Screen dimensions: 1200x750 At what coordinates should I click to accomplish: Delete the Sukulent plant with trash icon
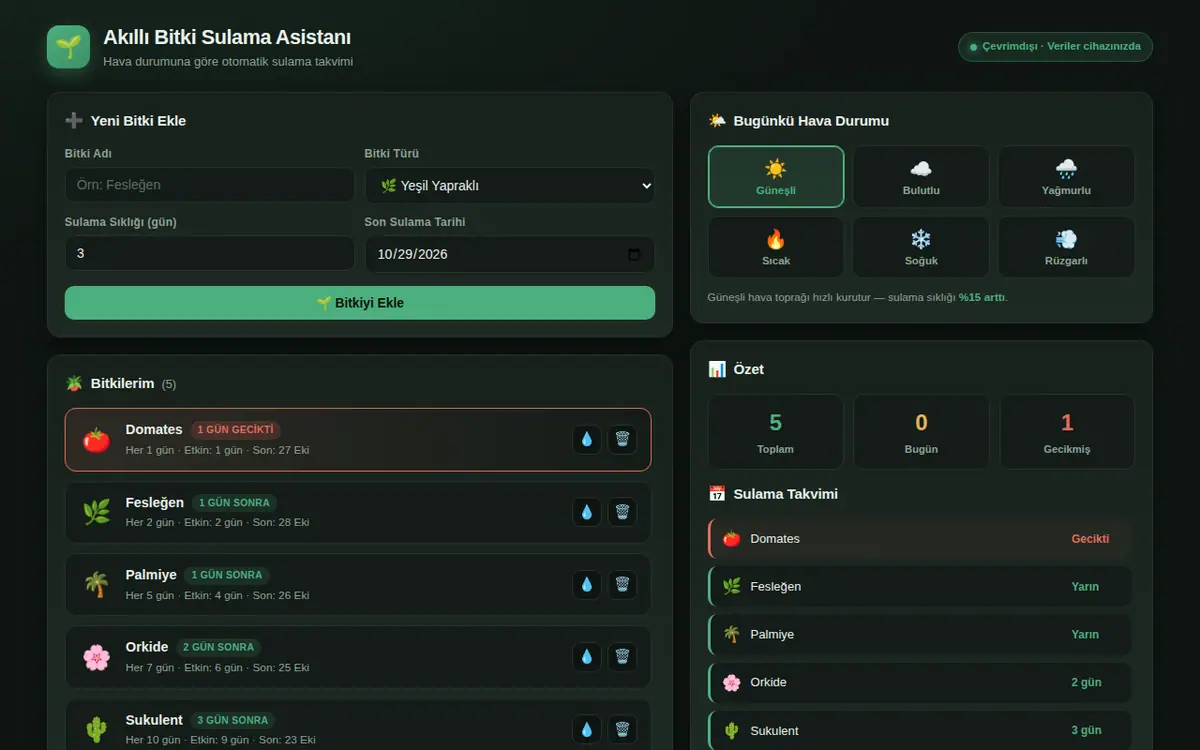click(x=622, y=730)
